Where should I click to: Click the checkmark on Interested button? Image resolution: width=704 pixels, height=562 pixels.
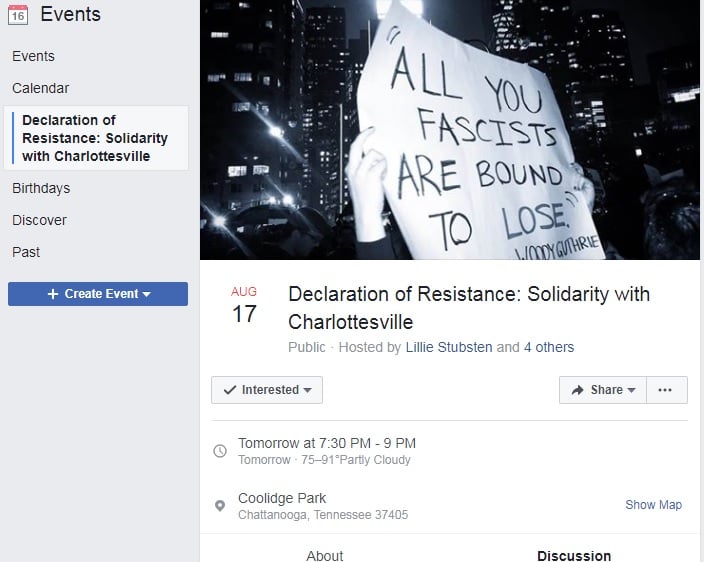pos(230,390)
